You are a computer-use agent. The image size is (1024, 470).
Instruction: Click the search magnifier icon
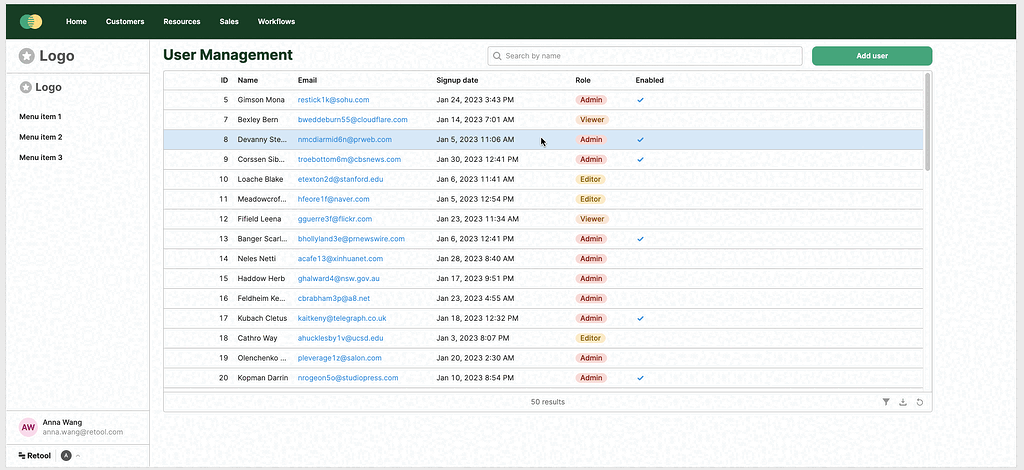click(497, 56)
